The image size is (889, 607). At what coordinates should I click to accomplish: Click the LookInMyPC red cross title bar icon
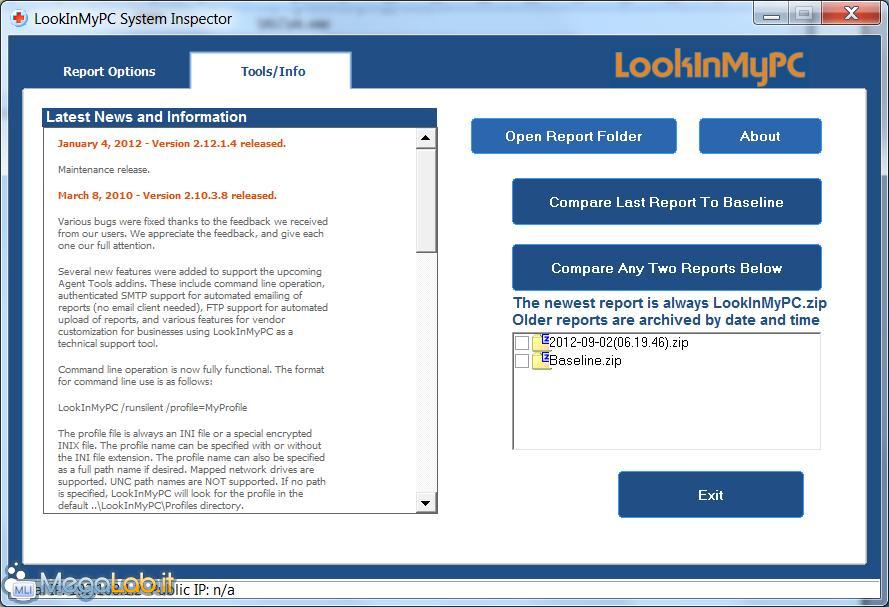18,18
